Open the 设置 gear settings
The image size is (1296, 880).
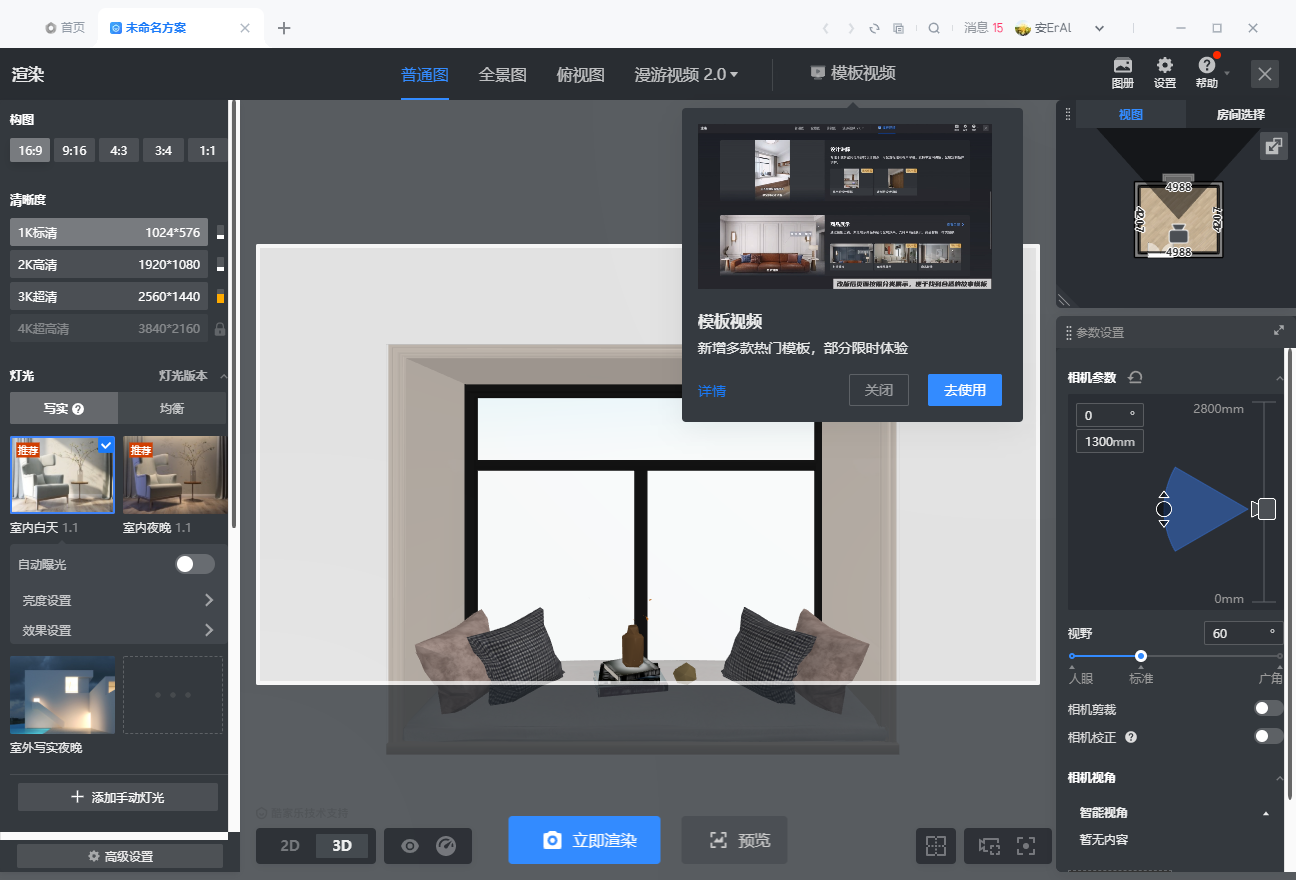pos(1165,72)
